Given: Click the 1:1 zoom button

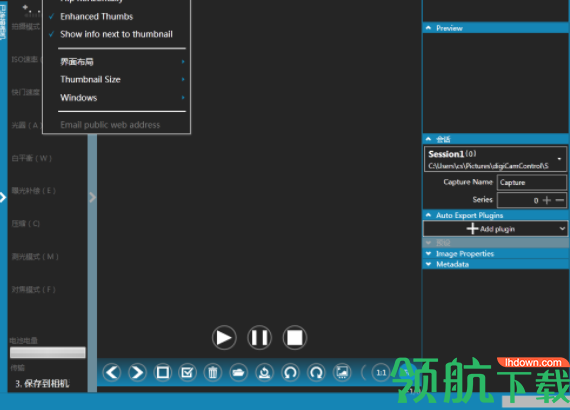Looking at the screenshot, I should 381,373.
